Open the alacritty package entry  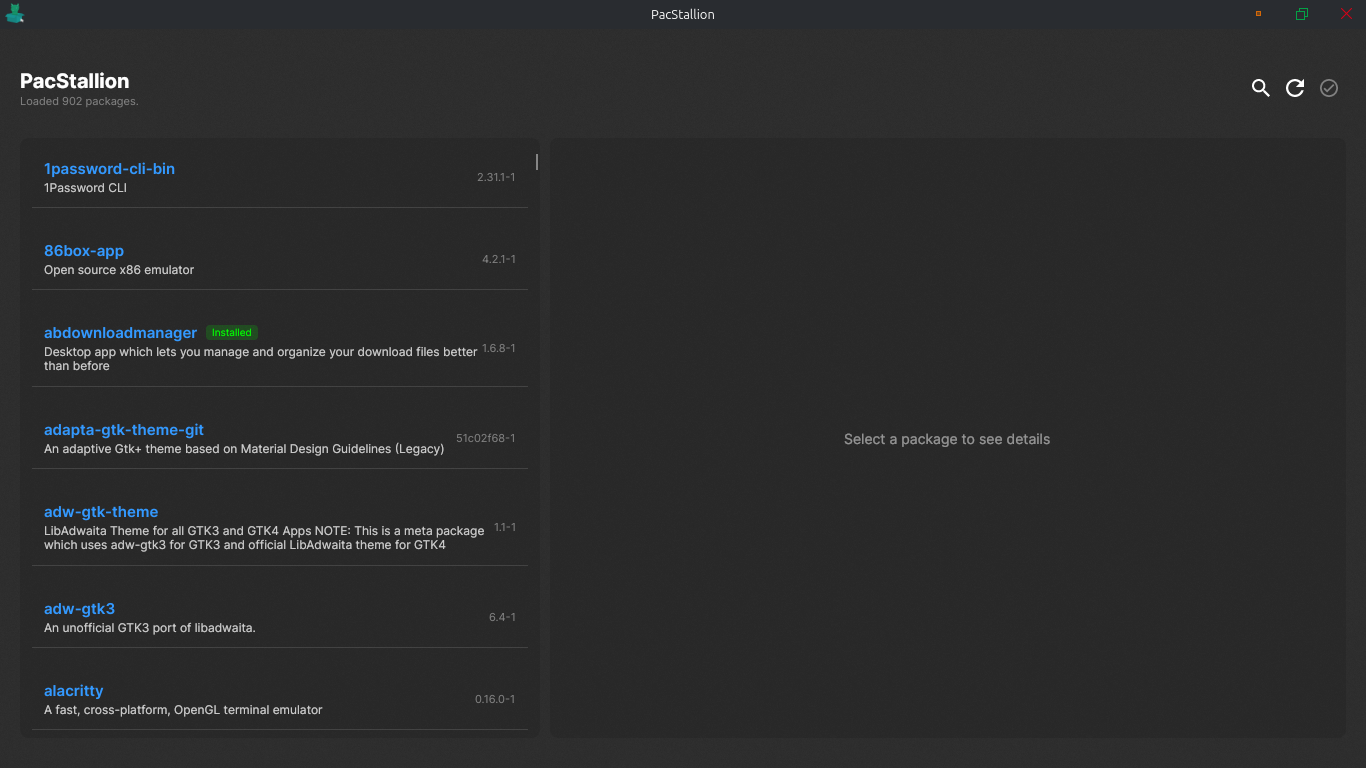click(280, 699)
